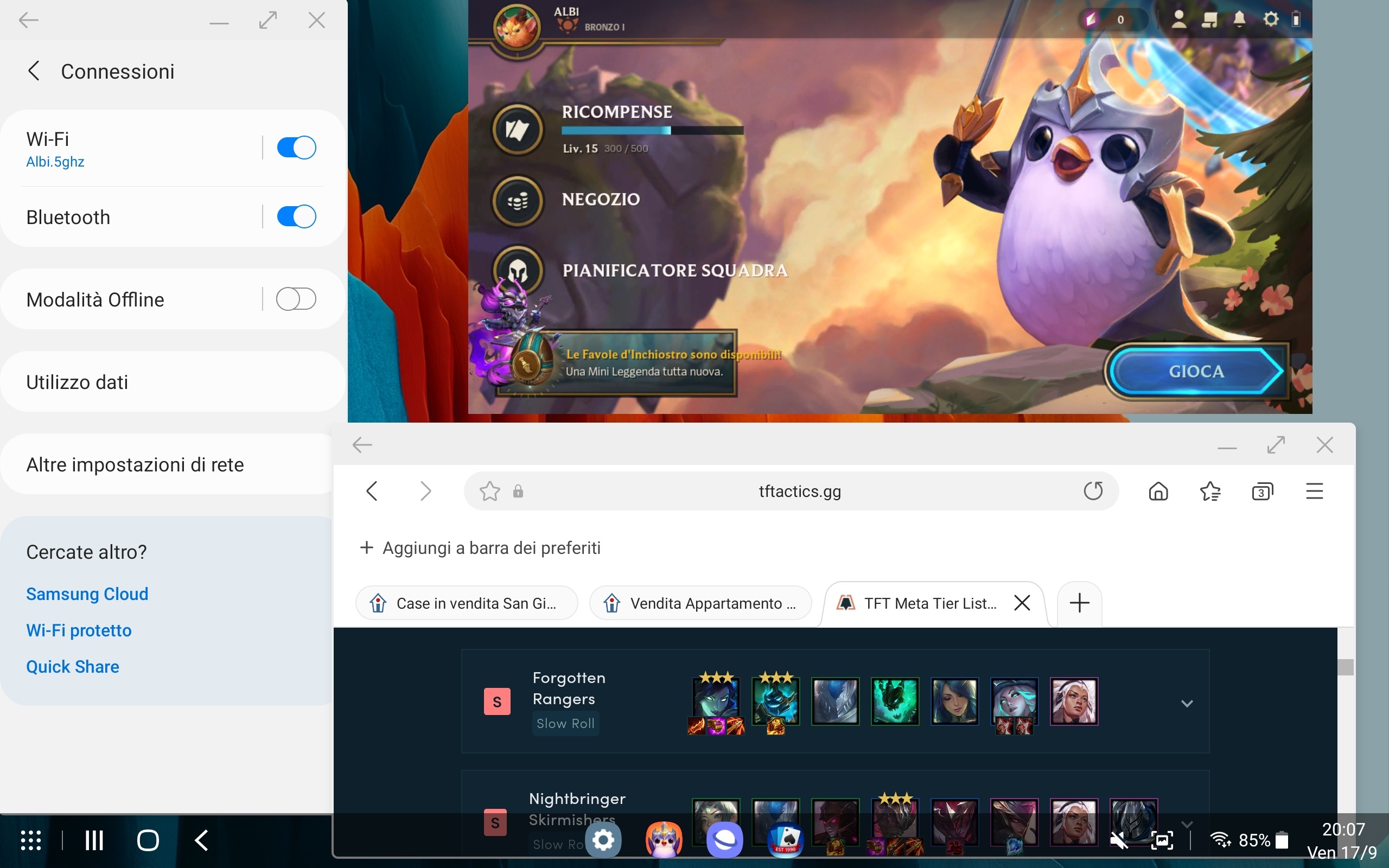This screenshot has height=868, width=1389.
Task: Open the Quick Share link
Action: coord(73,667)
